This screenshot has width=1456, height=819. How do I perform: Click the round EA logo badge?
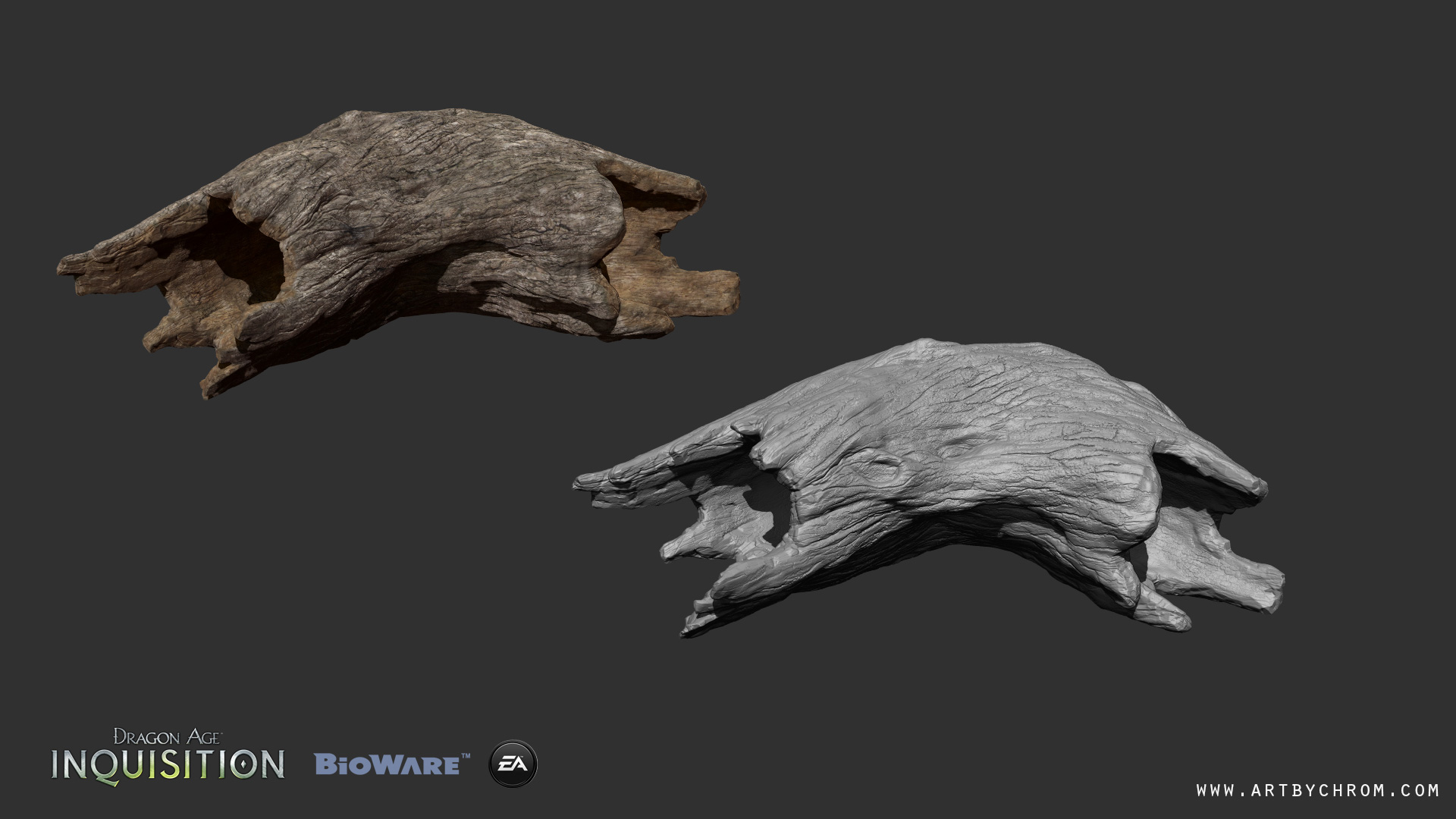click(x=513, y=764)
